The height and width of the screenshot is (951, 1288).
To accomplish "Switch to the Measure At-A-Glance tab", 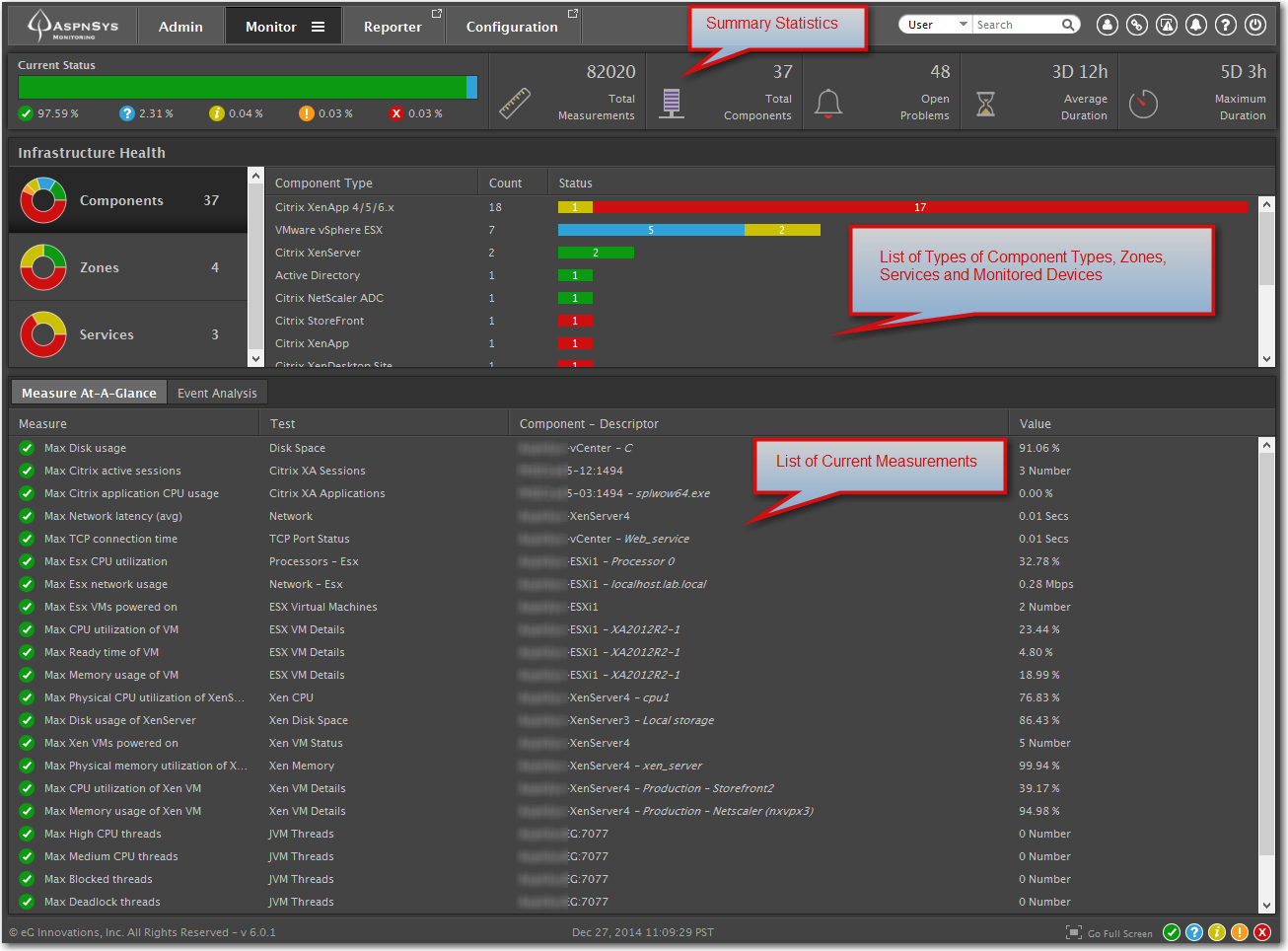I will tap(89, 393).
